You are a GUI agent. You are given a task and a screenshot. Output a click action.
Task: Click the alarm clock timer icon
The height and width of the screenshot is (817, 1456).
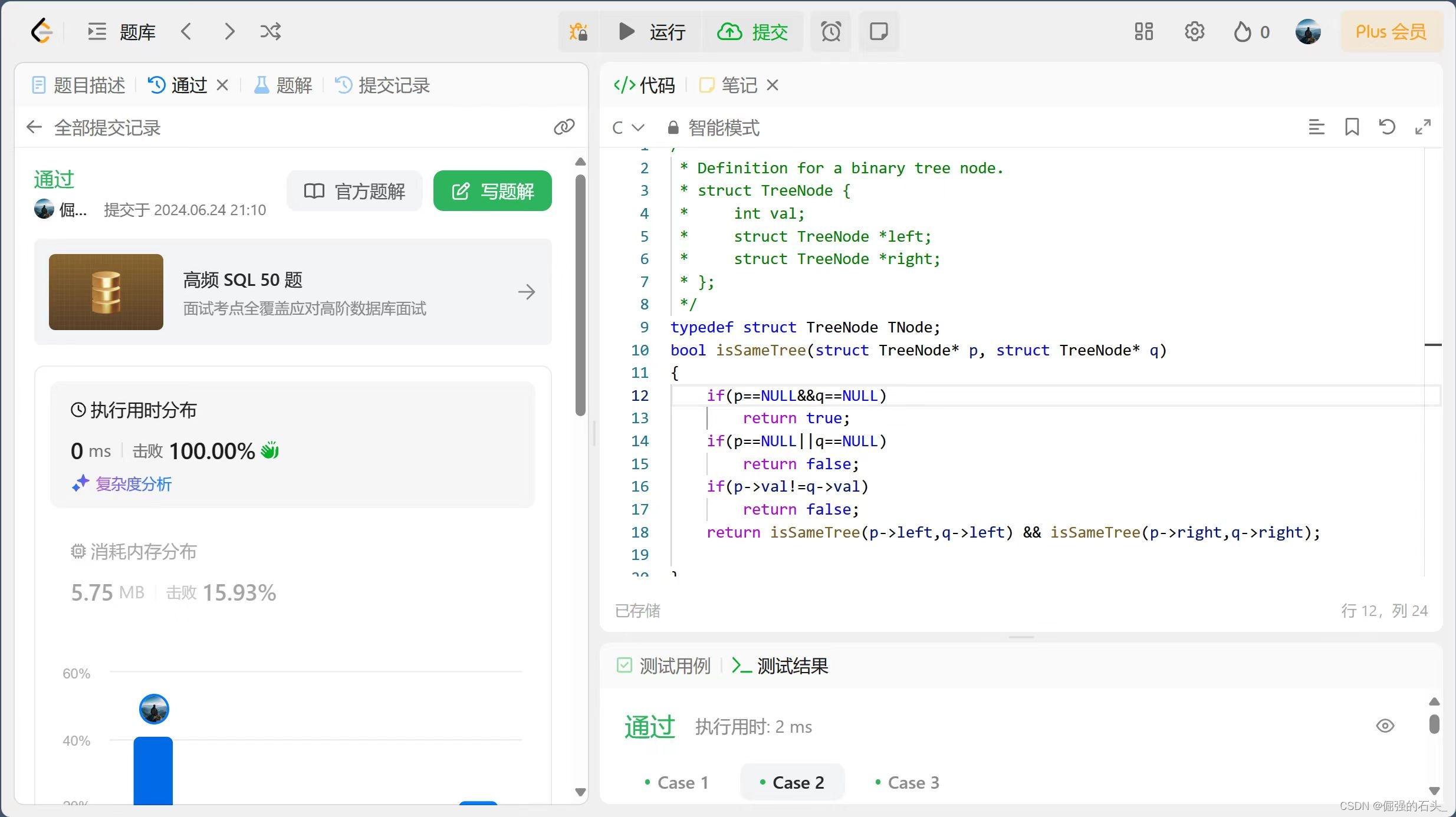pyautogui.click(x=830, y=31)
